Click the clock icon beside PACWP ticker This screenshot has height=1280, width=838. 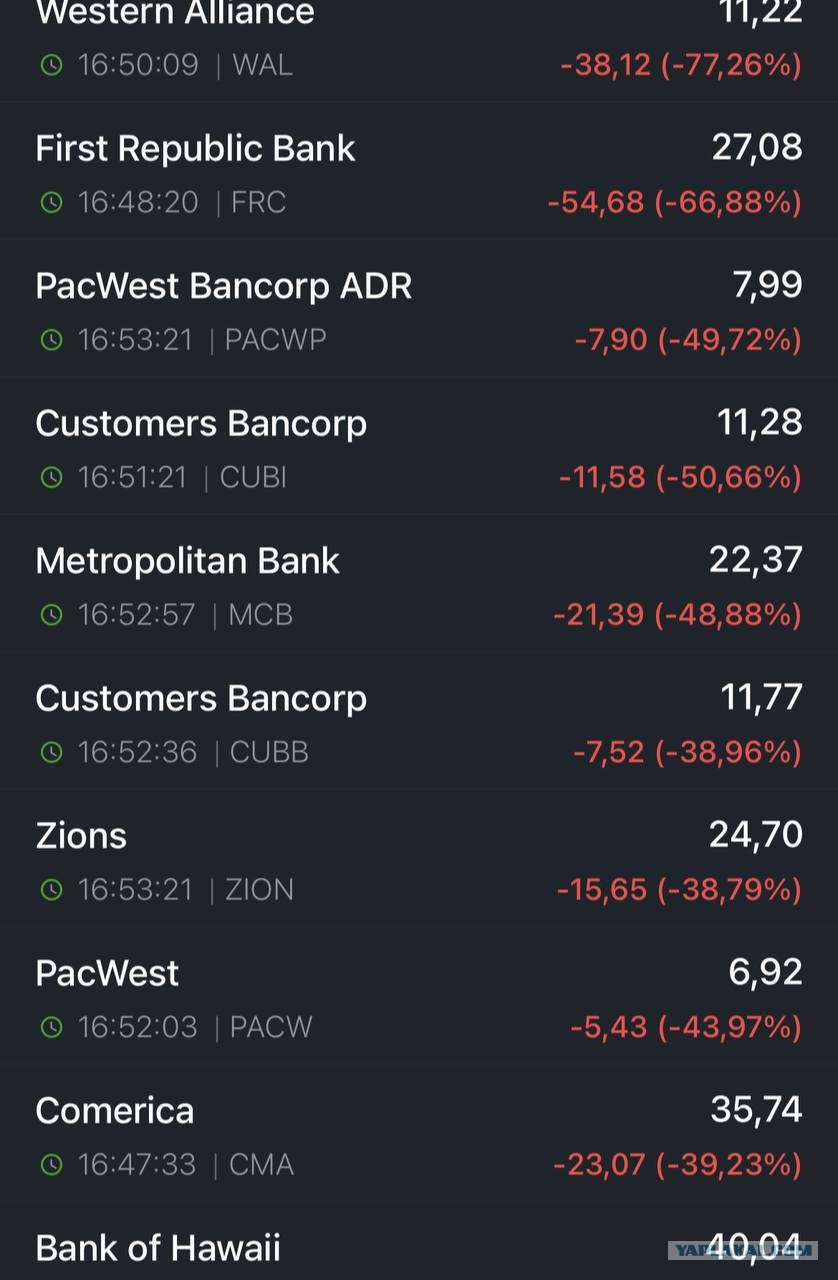click(x=51, y=340)
